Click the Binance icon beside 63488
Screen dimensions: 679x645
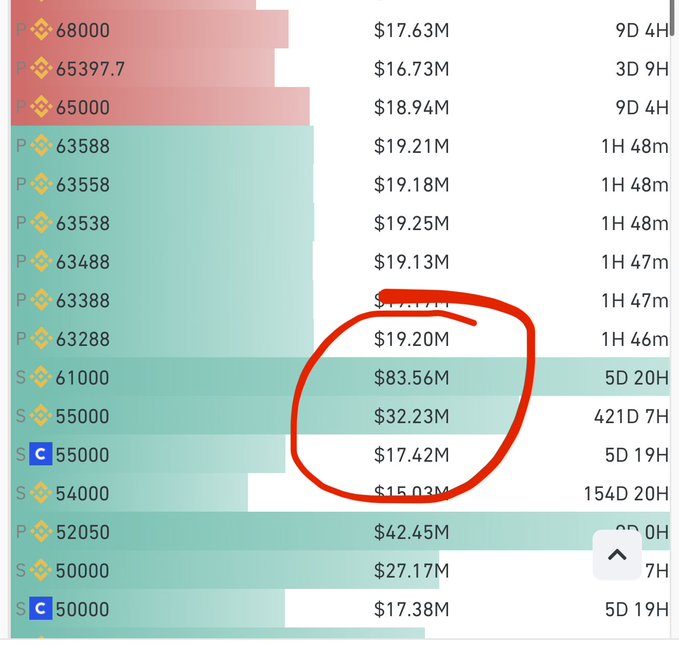tap(41, 261)
